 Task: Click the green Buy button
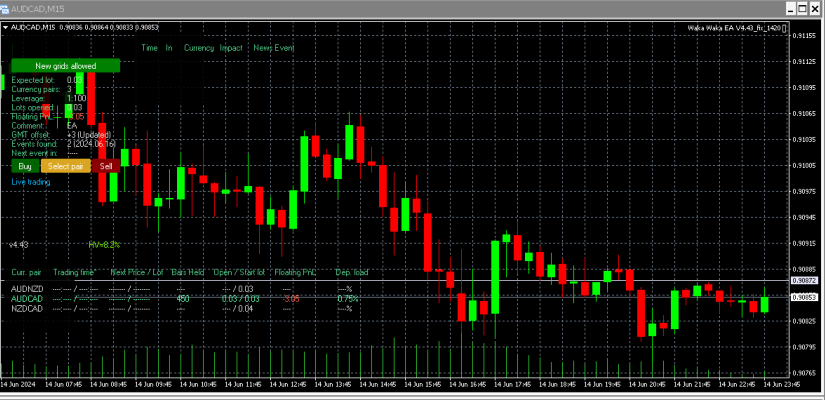(25, 166)
